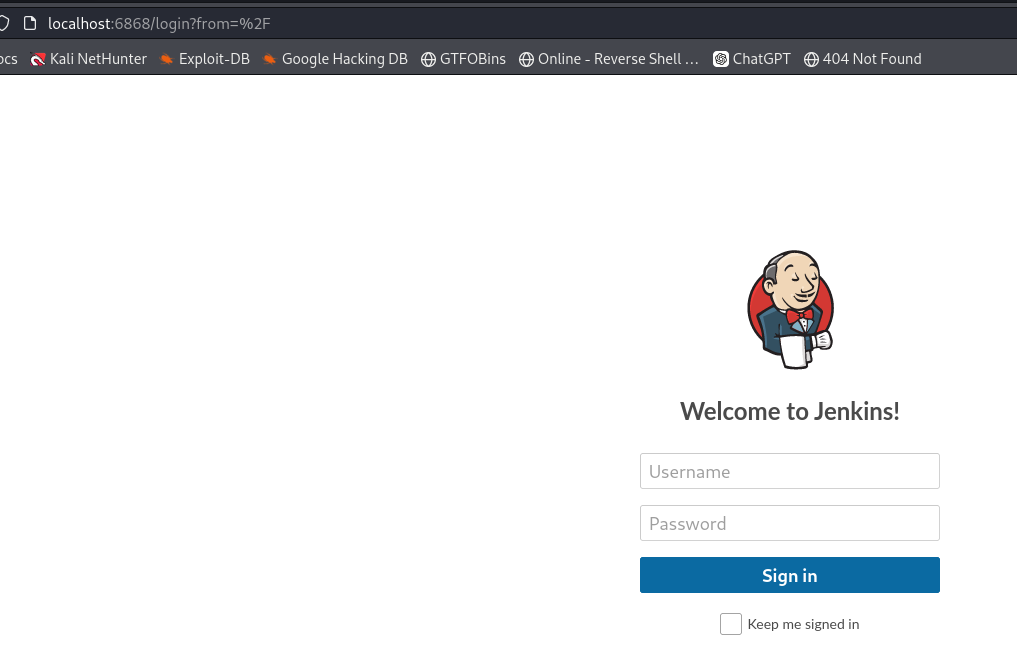
Task: Click the Google Hacking DB bookmark icon
Action: [270, 59]
